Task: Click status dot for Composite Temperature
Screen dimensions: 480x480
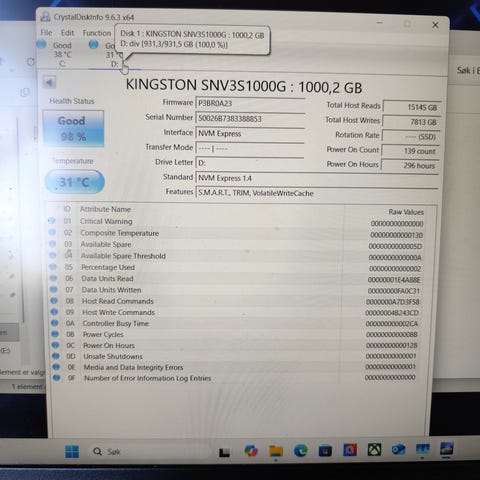Action: (52, 232)
